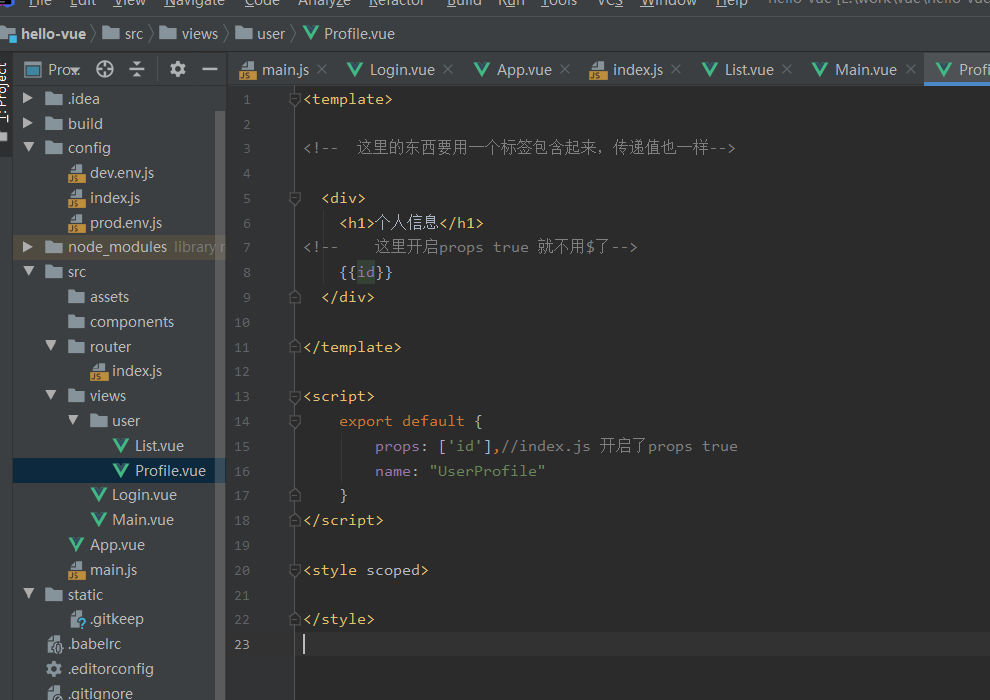Close the main.js editor tab
This screenshot has width=990, height=700.
tap(325, 70)
